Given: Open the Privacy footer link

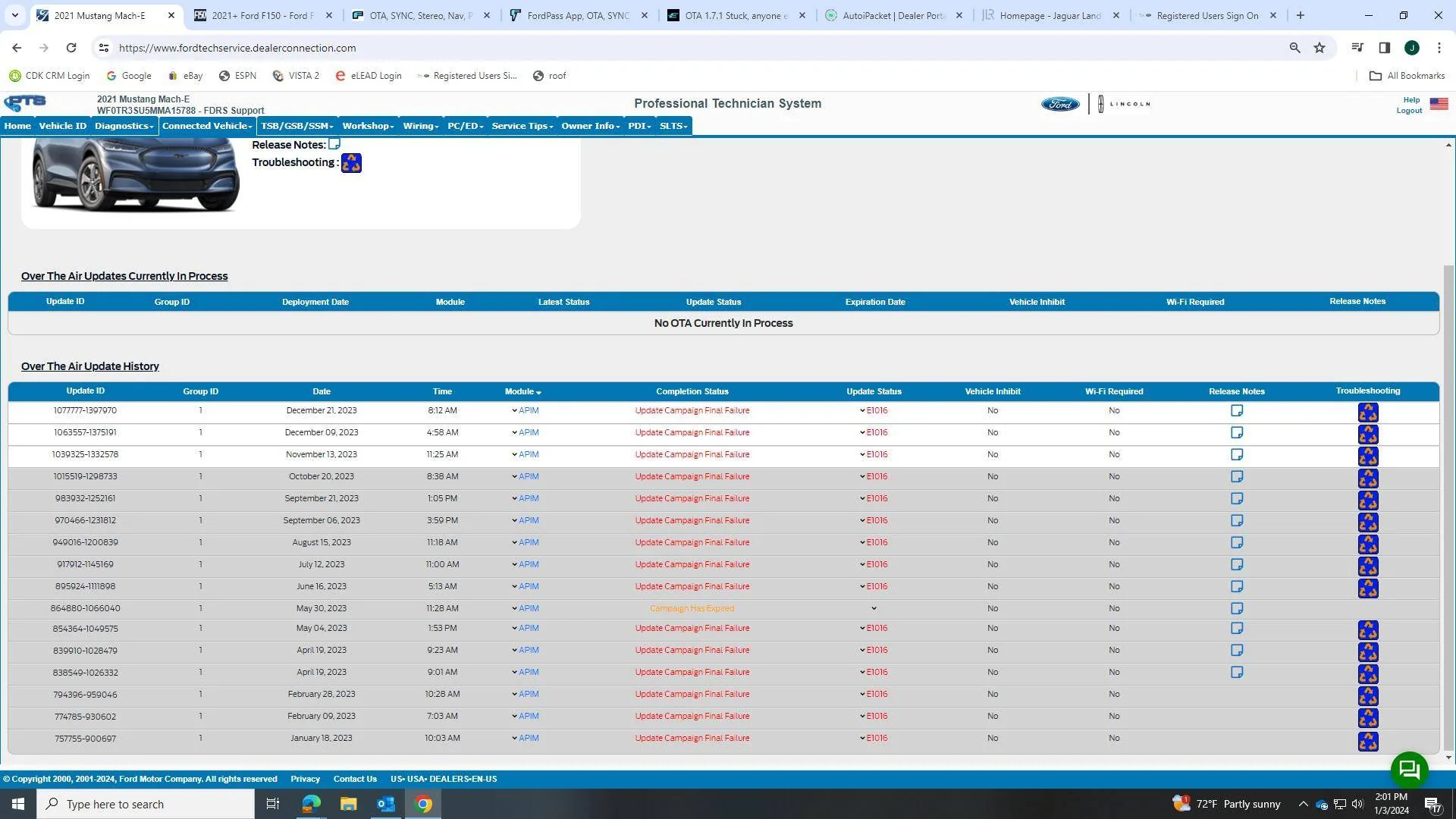Looking at the screenshot, I should [305, 780].
